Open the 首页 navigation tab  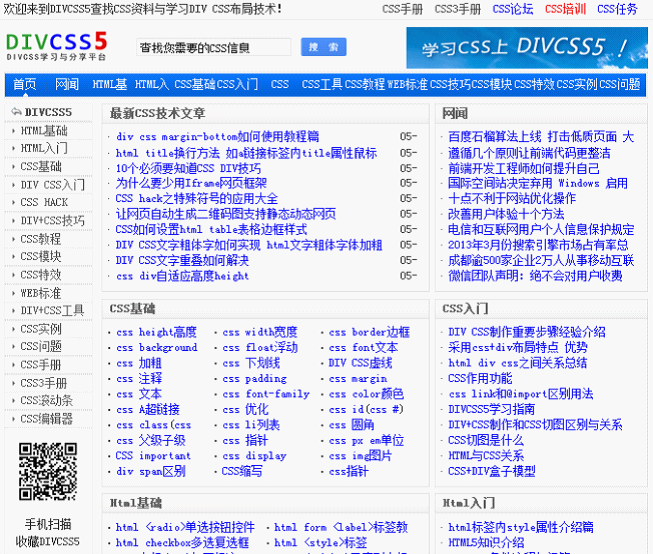[x=24, y=85]
